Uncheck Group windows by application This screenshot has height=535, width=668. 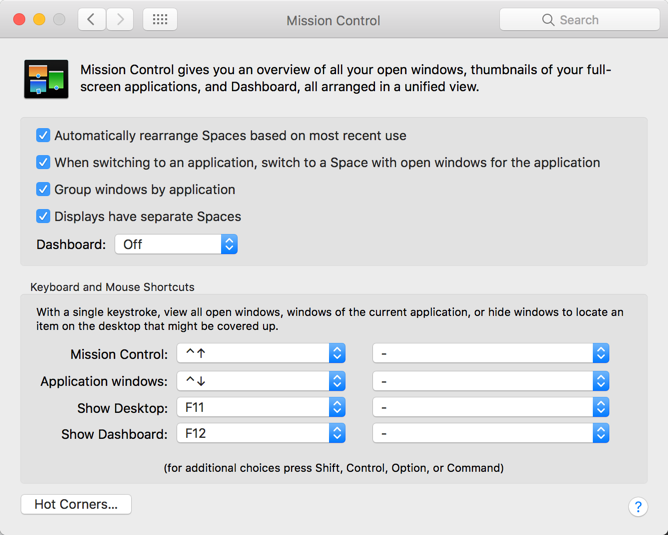click(x=43, y=189)
